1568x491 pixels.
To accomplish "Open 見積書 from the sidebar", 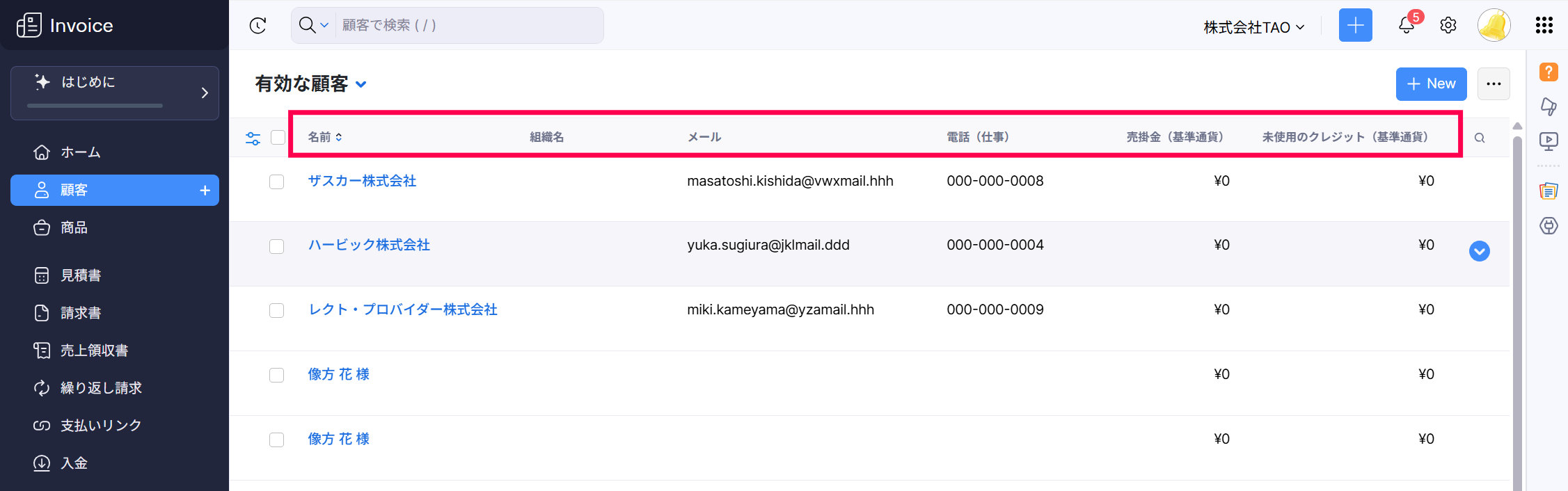I will (81, 275).
